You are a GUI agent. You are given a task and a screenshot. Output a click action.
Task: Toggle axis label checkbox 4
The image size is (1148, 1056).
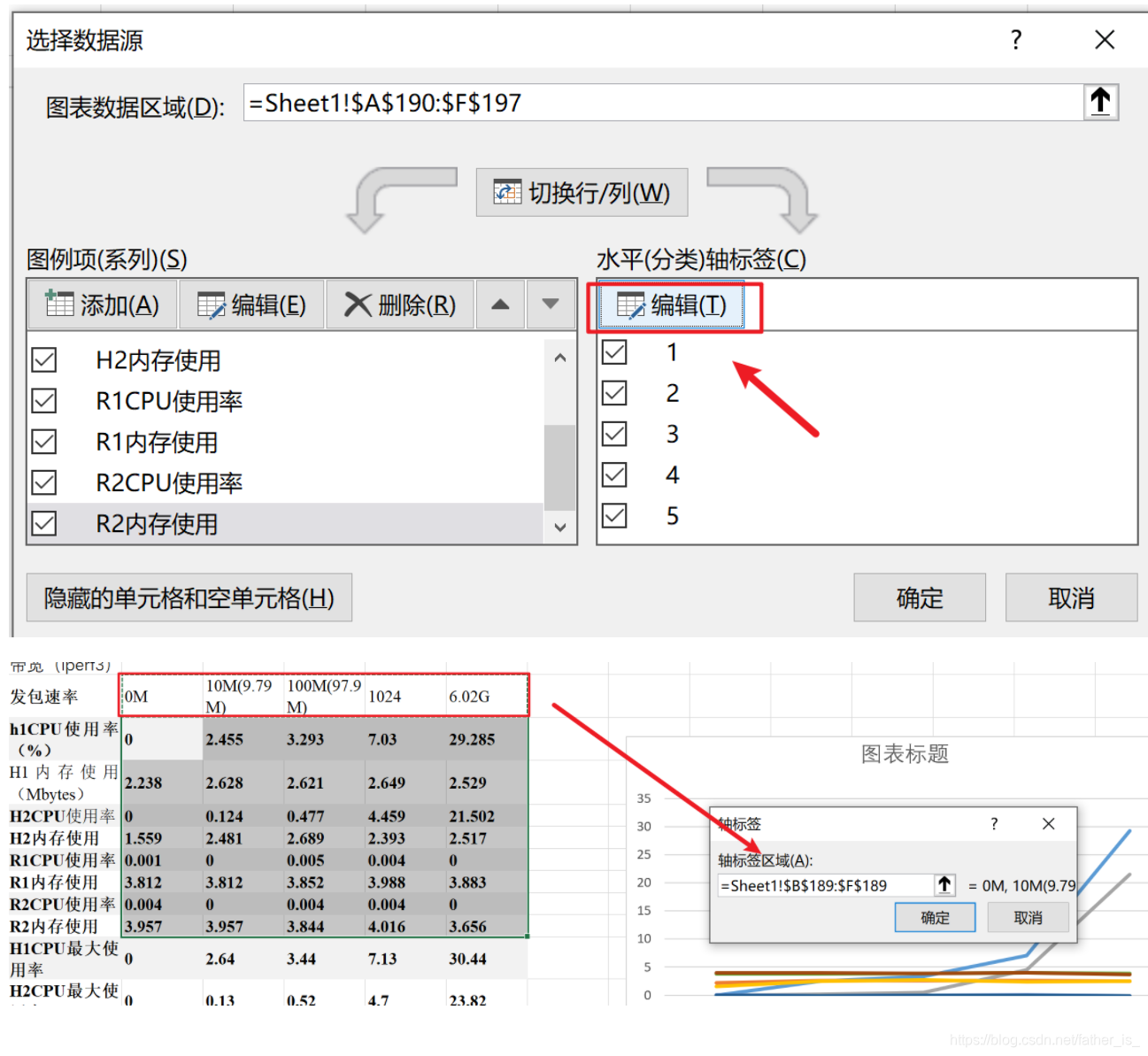pyautogui.click(x=614, y=474)
